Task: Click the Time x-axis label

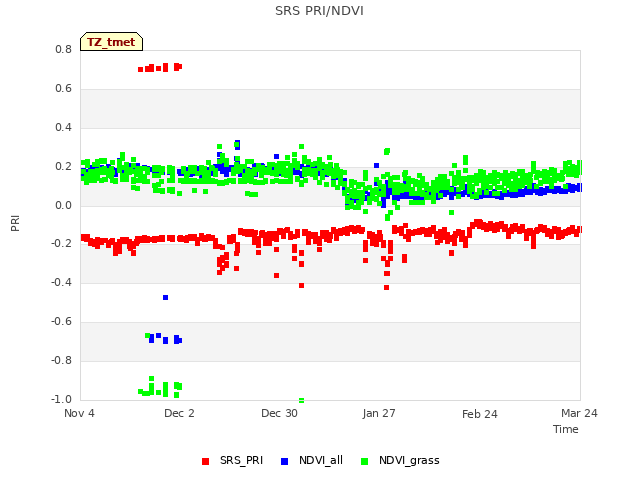Action: (x=566, y=429)
